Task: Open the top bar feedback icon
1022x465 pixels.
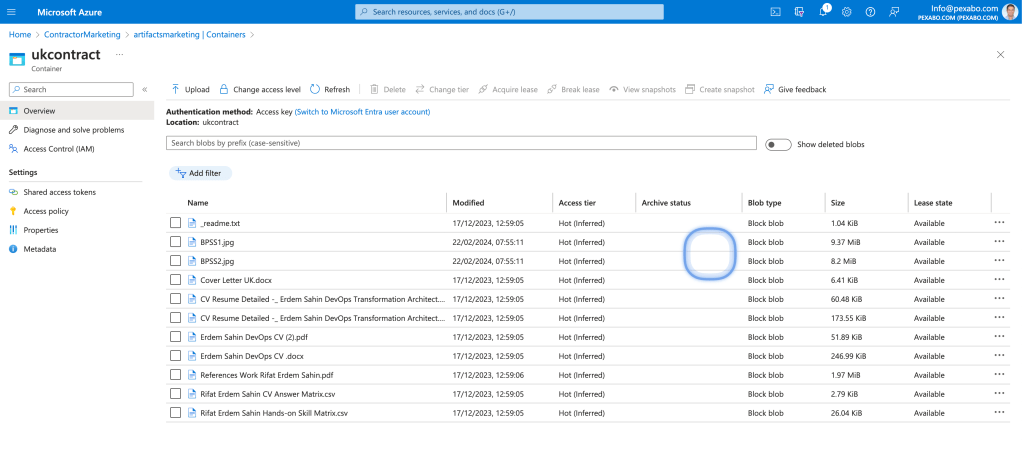Action: click(x=894, y=12)
